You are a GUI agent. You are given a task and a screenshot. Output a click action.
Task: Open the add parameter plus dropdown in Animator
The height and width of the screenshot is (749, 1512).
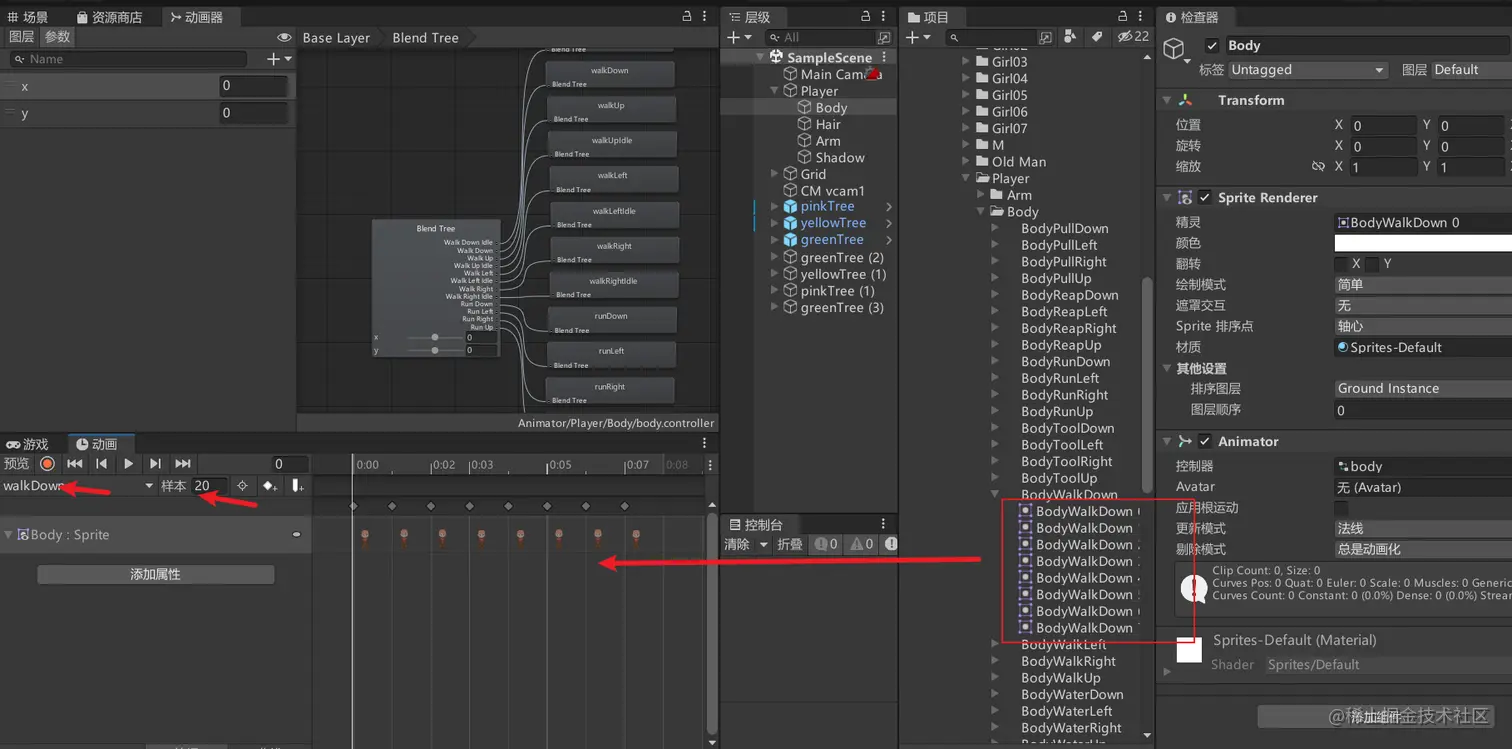[279, 60]
